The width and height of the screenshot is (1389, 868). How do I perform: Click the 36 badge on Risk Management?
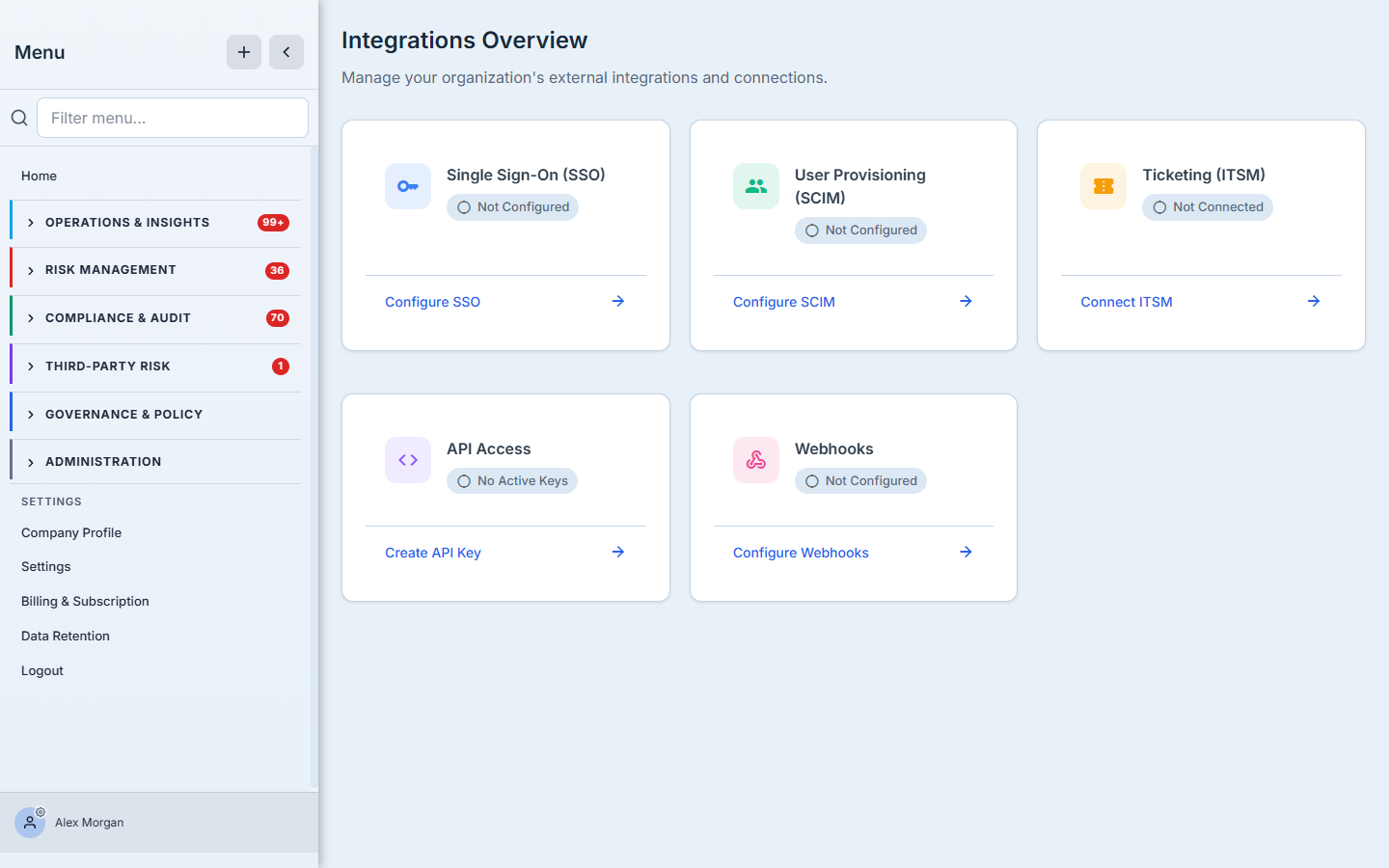click(x=277, y=271)
